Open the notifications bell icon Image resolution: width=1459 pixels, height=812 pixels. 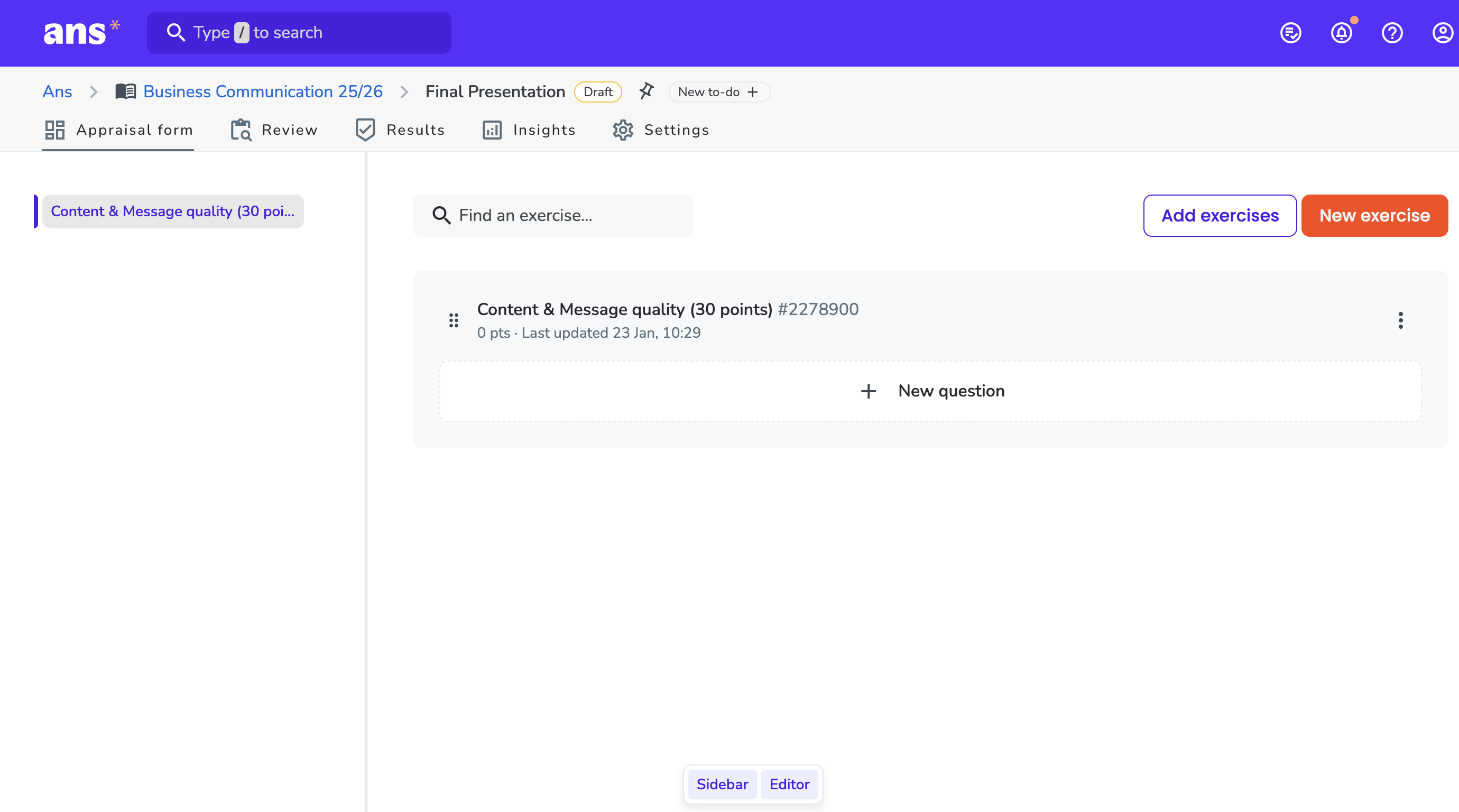pos(1341,33)
